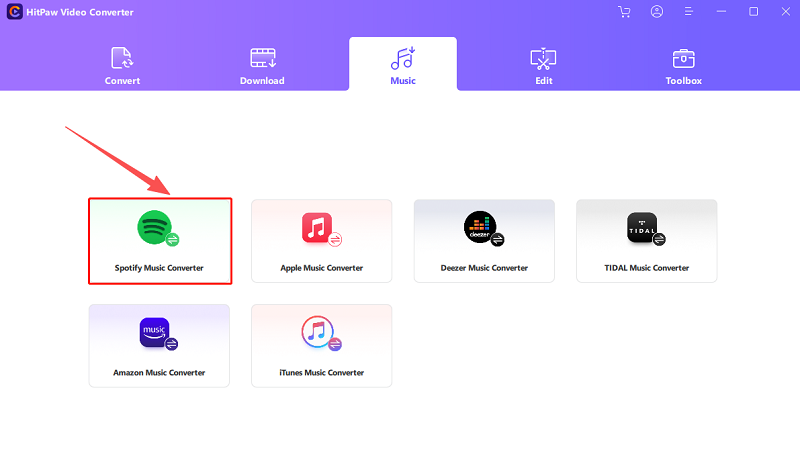Minimize the HitPaw window
The image size is (800, 460).
point(721,12)
